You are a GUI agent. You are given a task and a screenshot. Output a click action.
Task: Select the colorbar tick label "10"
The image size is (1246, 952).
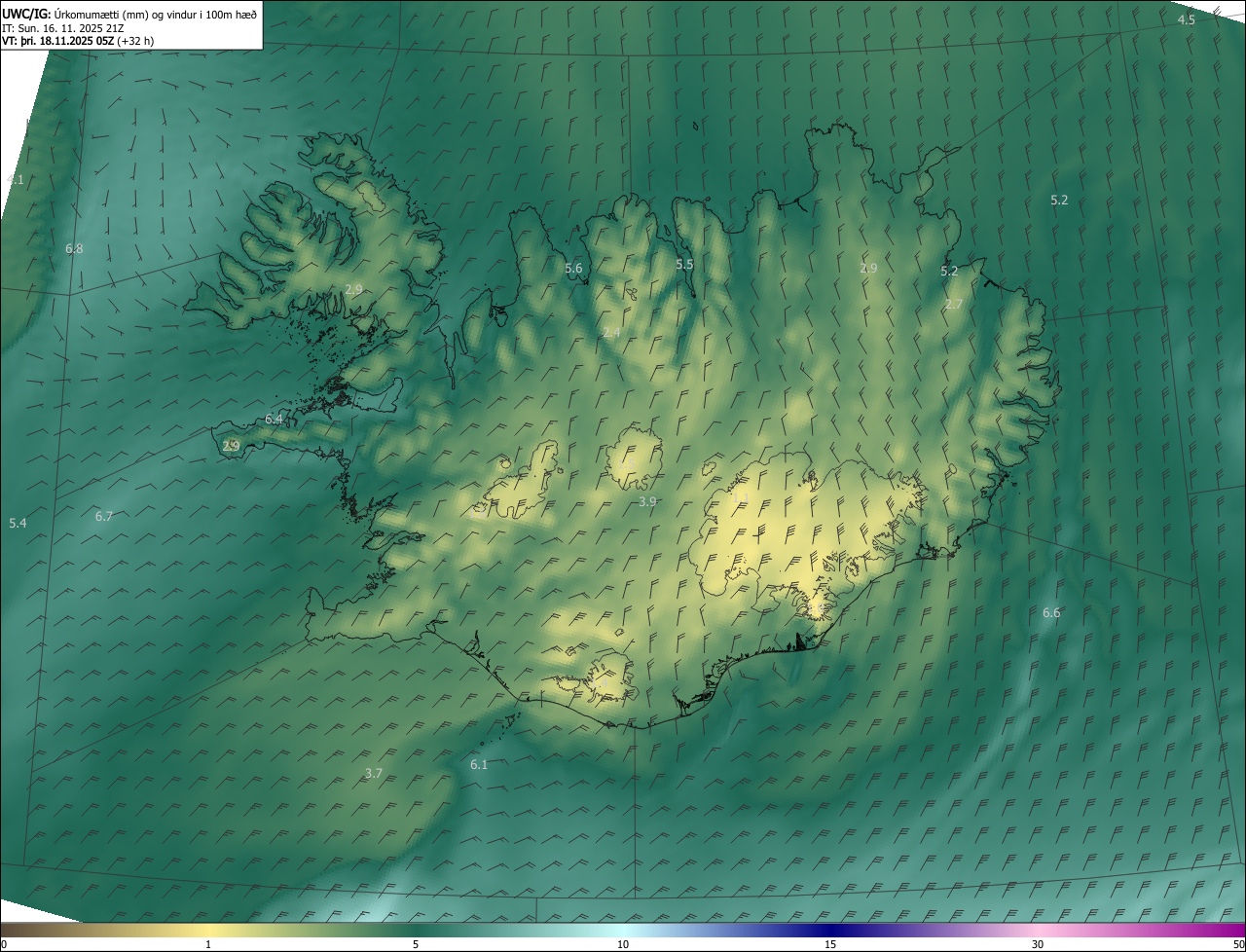click(x=623, y=944)
